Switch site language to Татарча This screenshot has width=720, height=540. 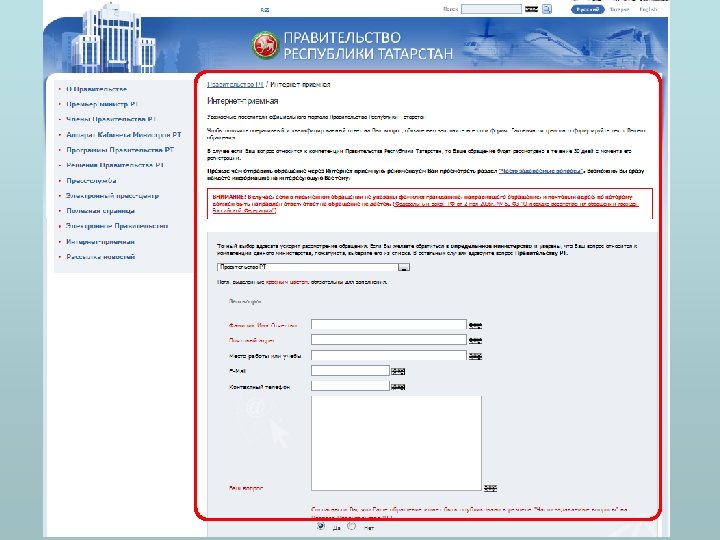click(619, 9)
